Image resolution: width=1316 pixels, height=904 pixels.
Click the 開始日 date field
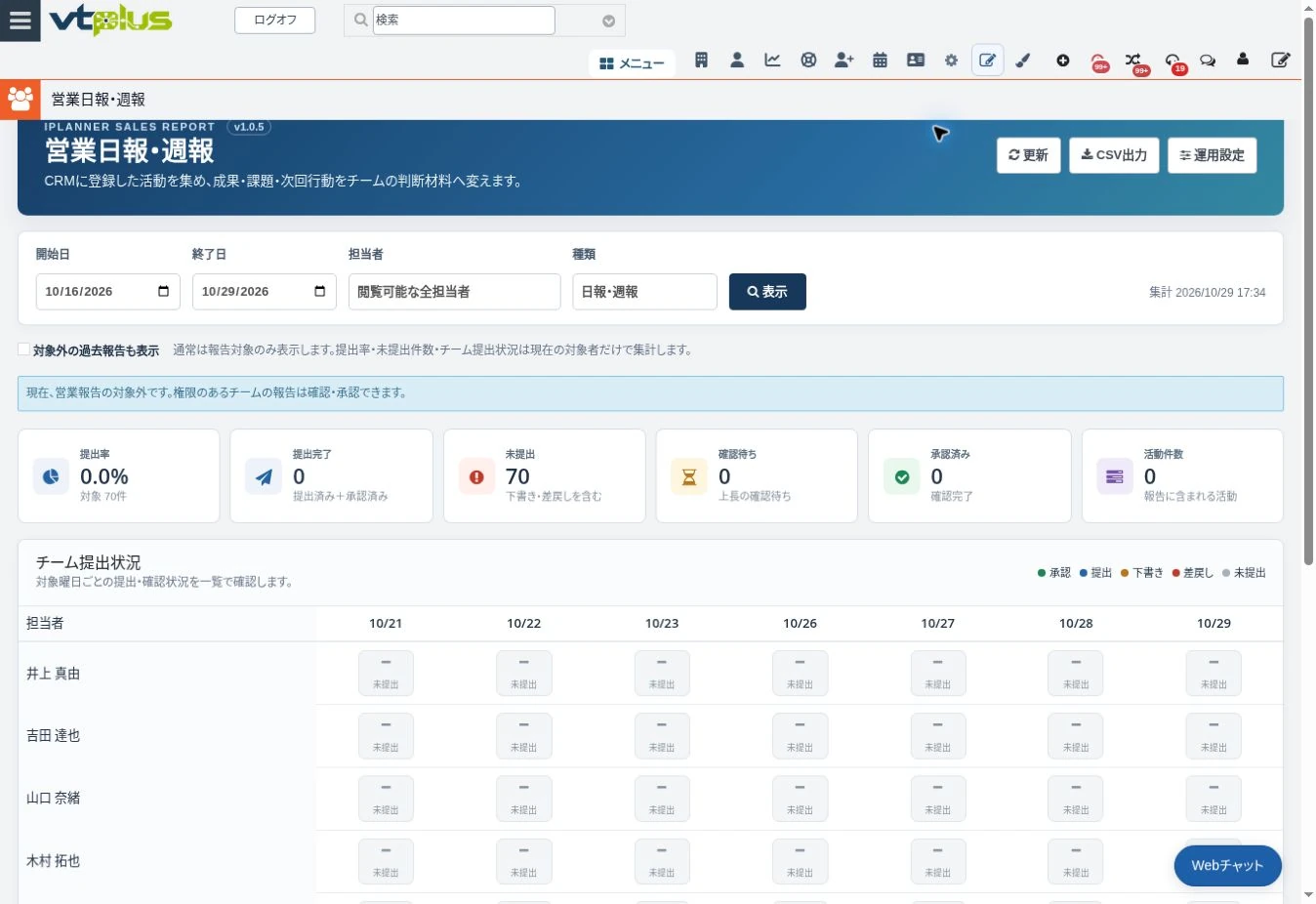click(x=107, y=292)
